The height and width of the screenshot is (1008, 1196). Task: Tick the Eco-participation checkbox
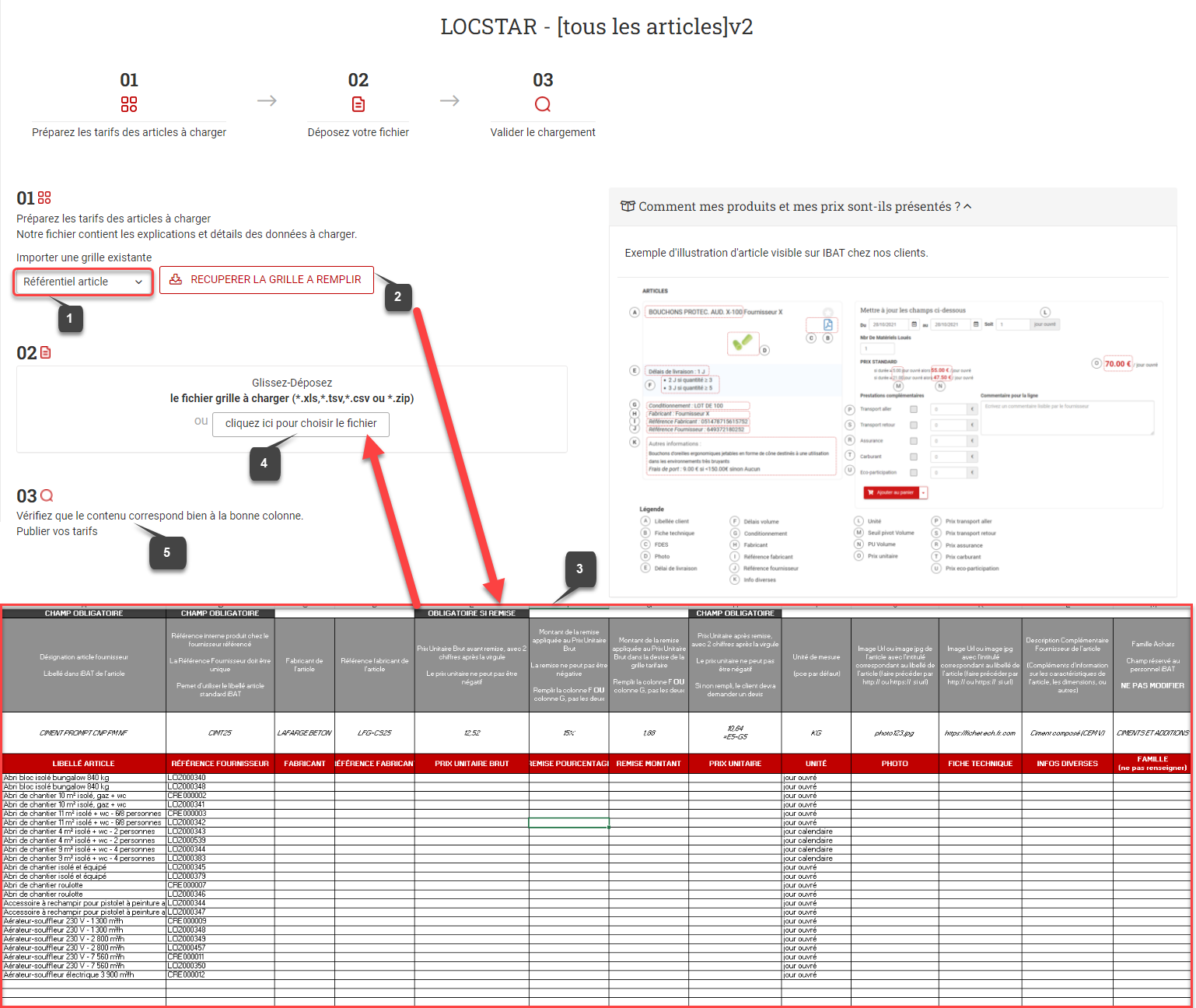tap(914, 472)
